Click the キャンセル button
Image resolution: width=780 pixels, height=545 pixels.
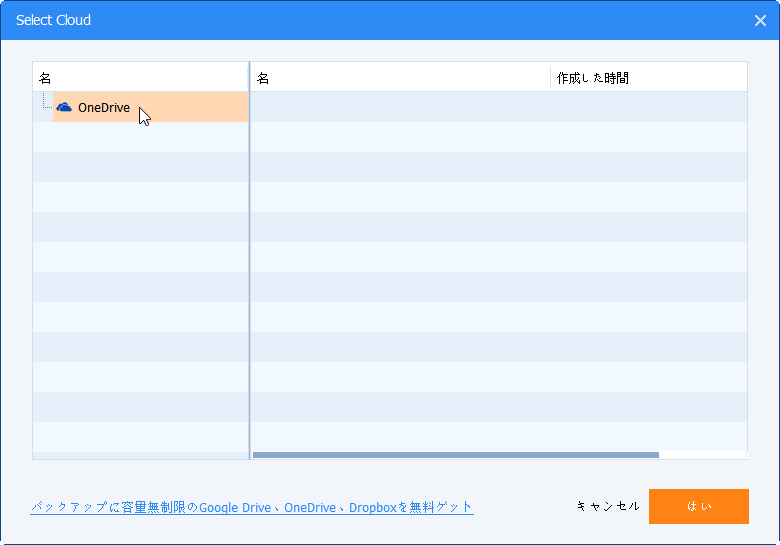[x=608, y=506]
